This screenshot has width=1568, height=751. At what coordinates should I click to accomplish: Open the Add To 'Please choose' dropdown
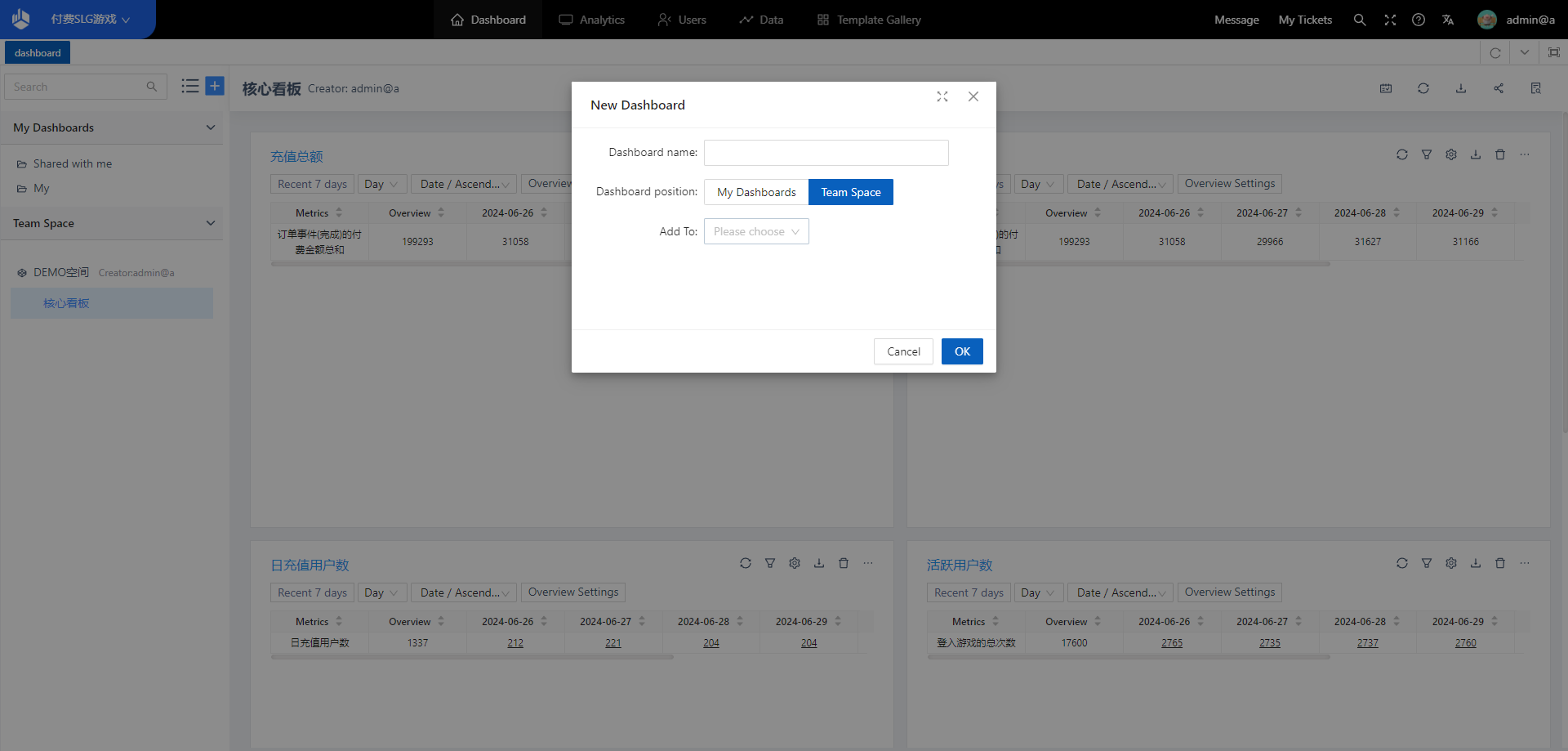pos(756,231)
